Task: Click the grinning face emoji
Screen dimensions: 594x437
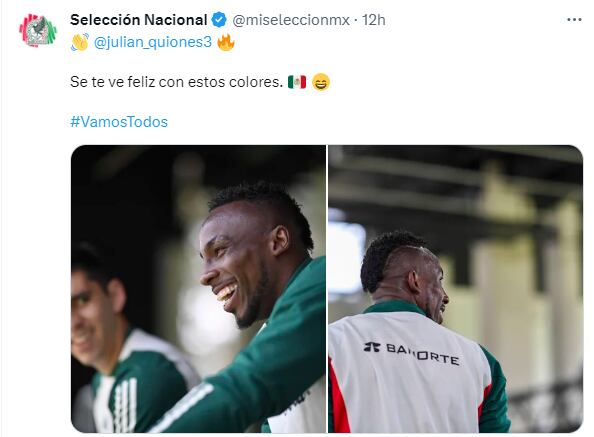Action: coord(321,82)
